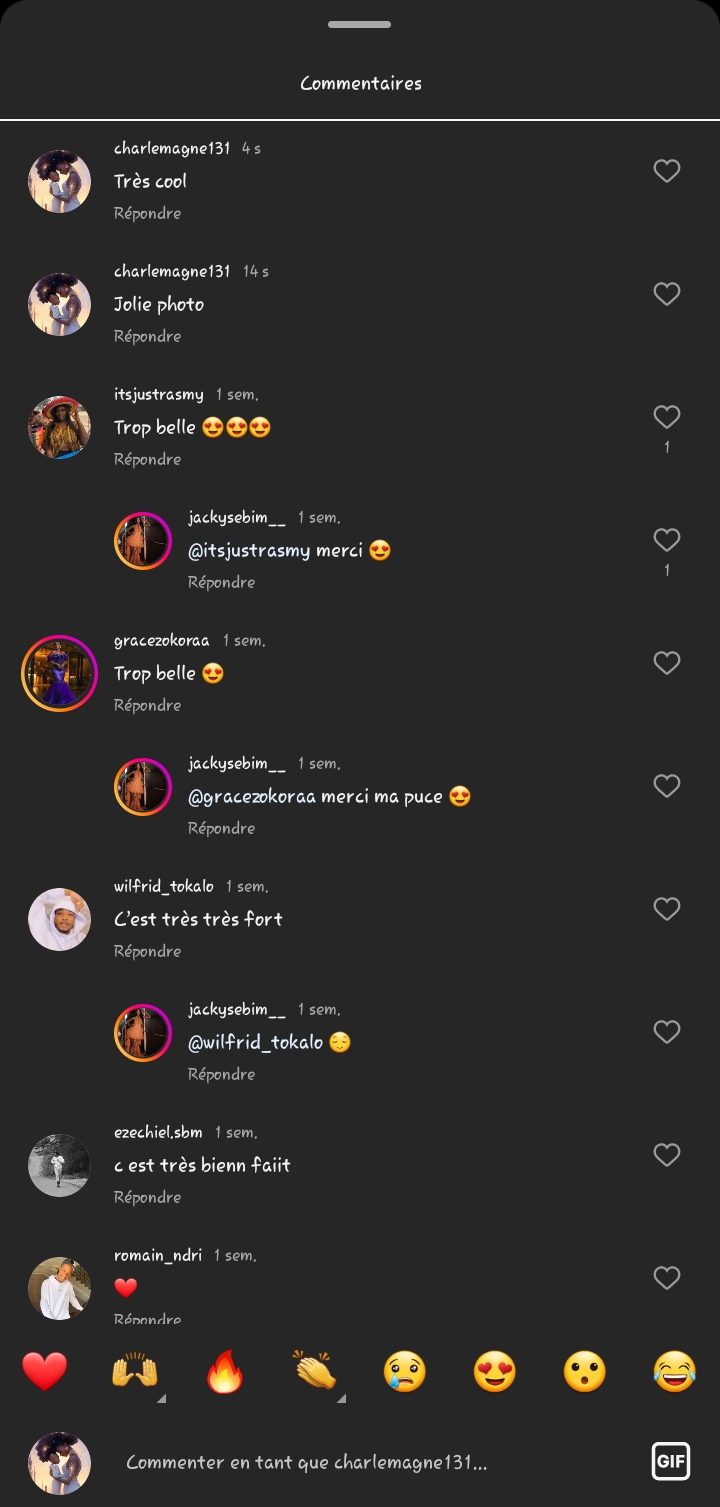
Task: Tap the laughing tears emoji
Action: tap(674, 1371)
